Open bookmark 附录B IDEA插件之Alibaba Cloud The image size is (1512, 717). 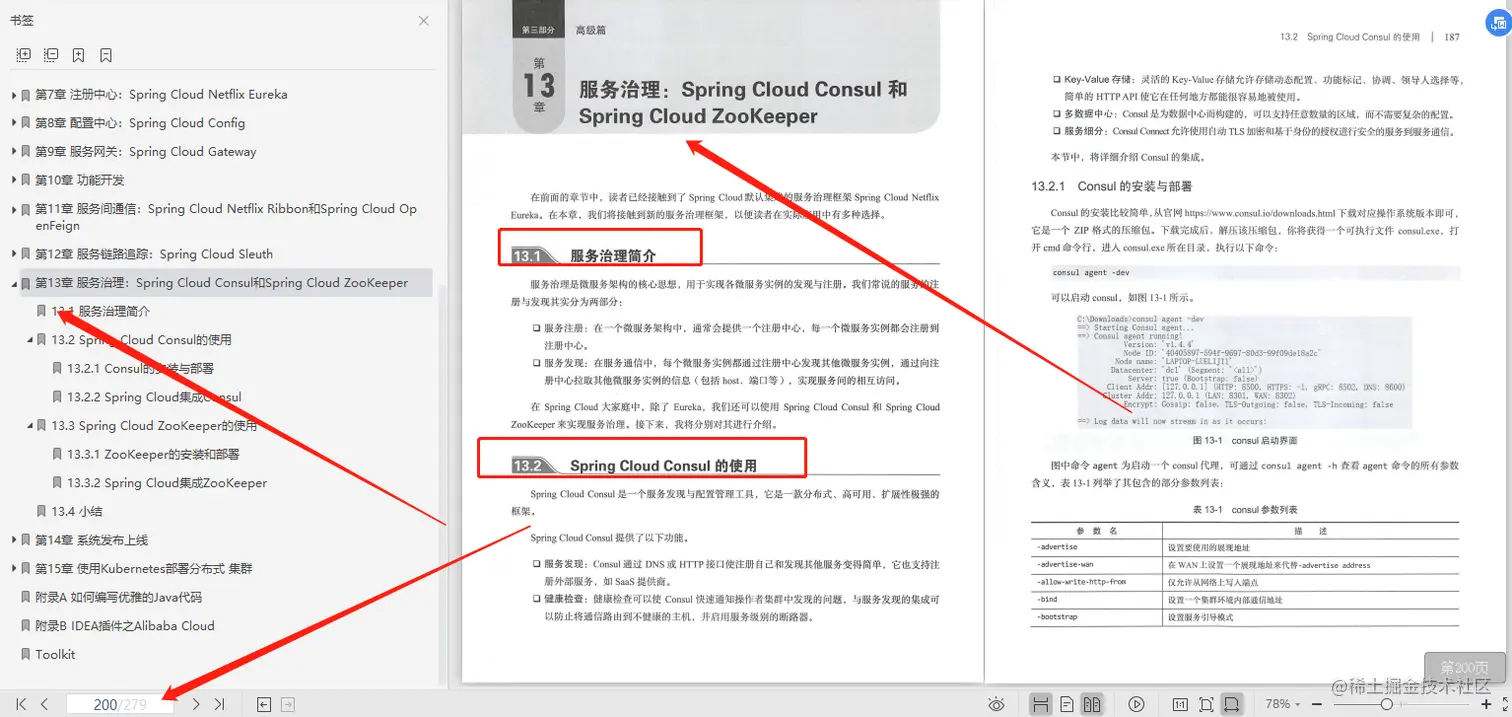click(x=125, y=626)
